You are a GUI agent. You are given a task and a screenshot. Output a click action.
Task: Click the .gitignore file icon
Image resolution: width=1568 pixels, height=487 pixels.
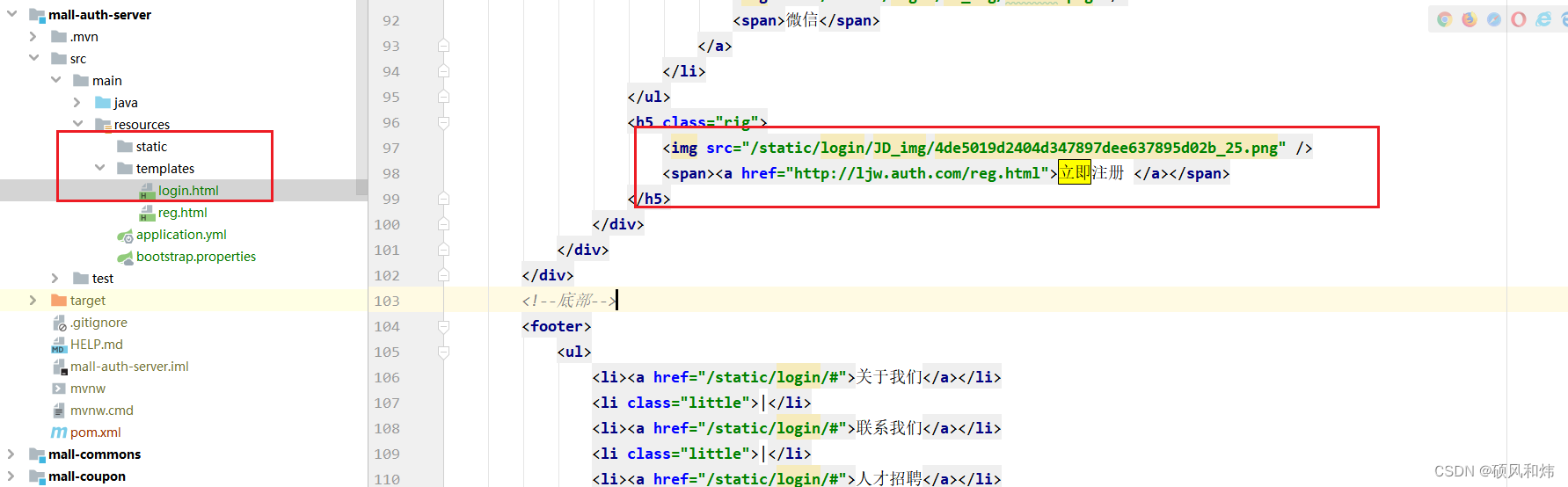coord(59,323)
